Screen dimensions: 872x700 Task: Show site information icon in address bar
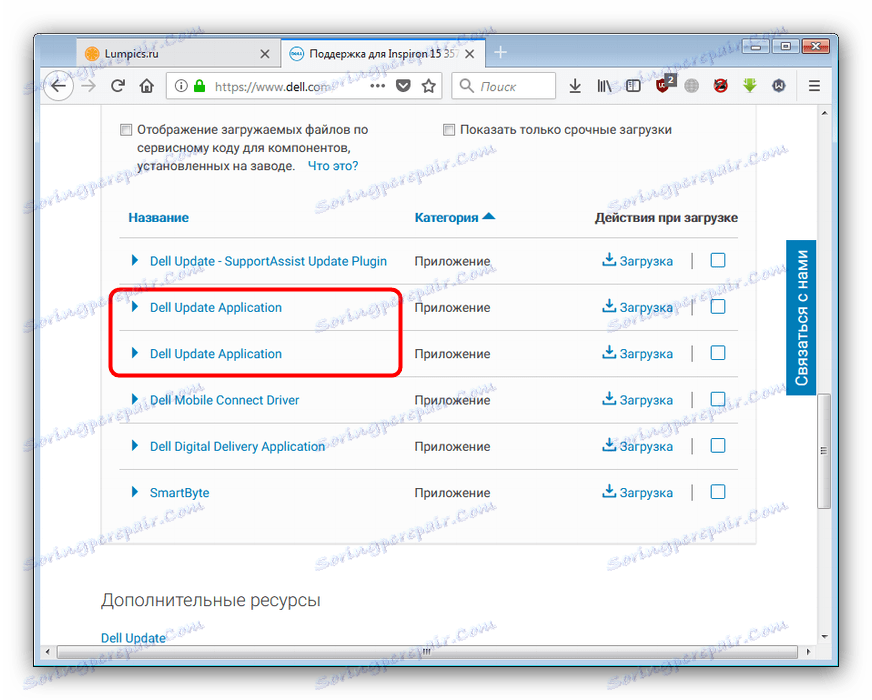tap(181, 86)
